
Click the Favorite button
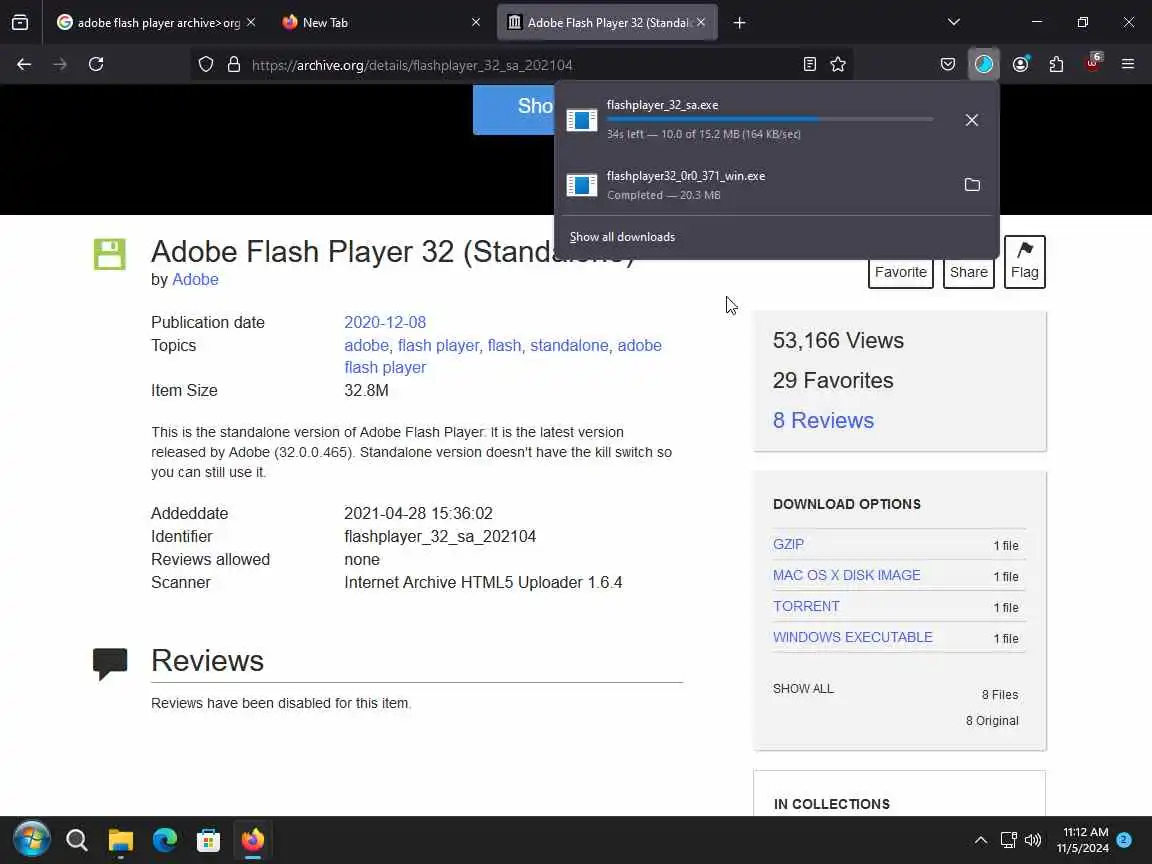901,273
